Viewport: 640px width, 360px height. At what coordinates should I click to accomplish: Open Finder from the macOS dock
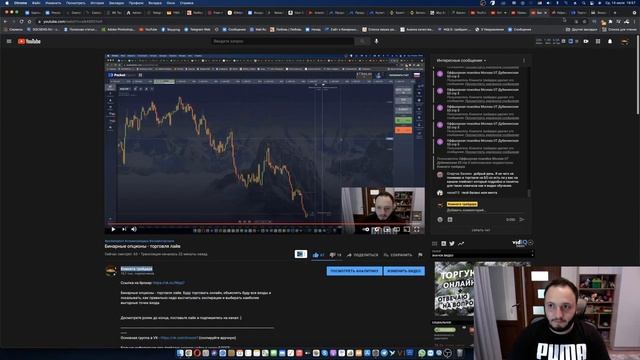(x=180, y=353)
